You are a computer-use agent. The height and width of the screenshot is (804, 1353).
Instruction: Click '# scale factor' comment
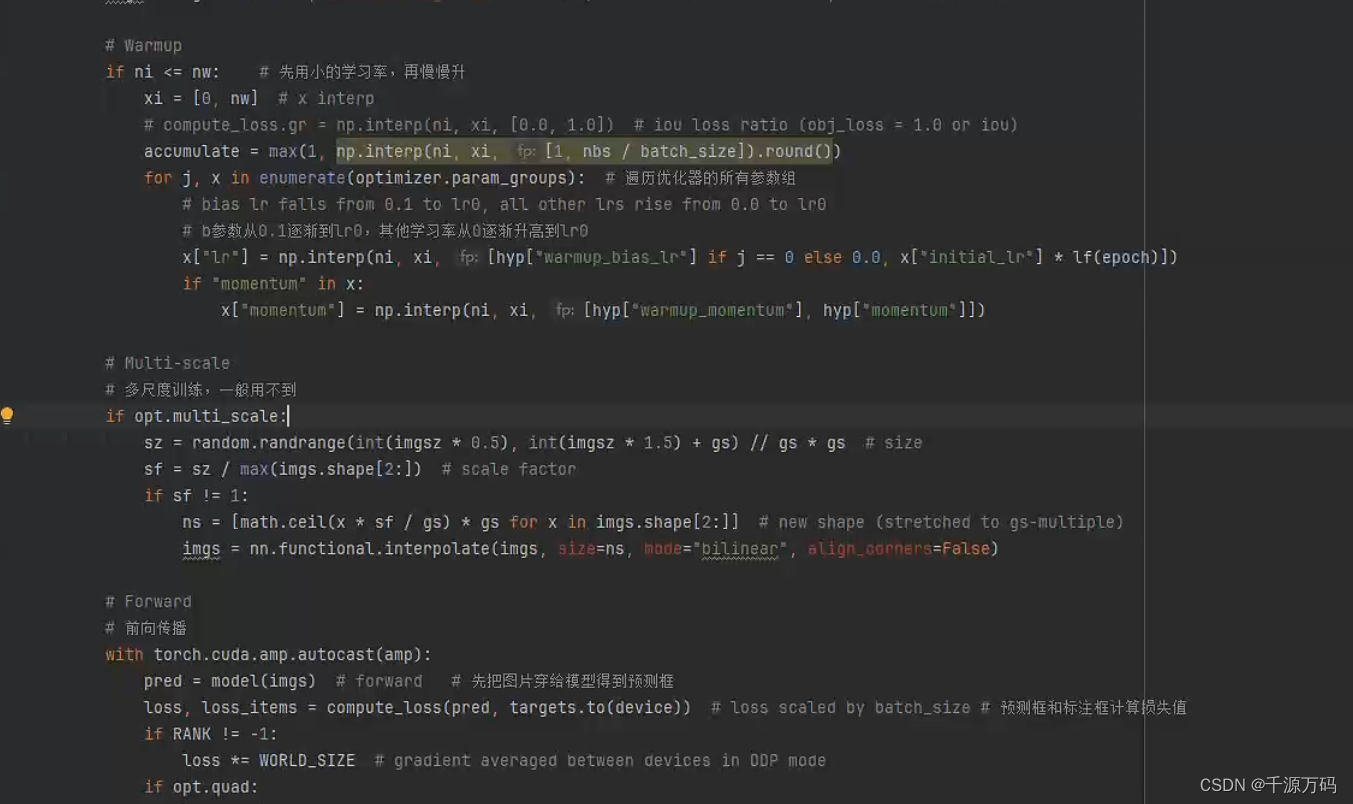click(509, 469)
